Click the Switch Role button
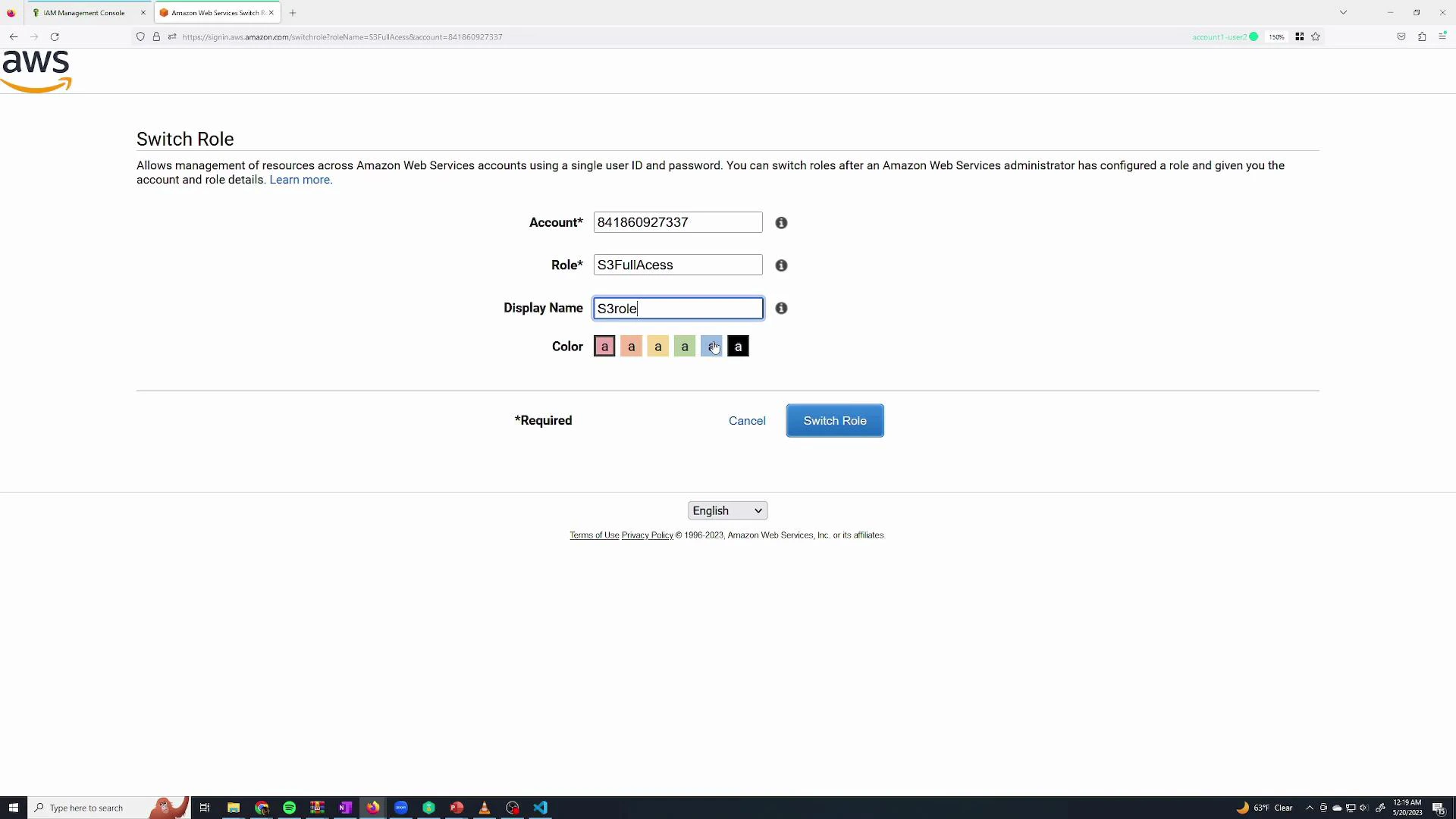1456x819 pixels. [x=834, y=420]
